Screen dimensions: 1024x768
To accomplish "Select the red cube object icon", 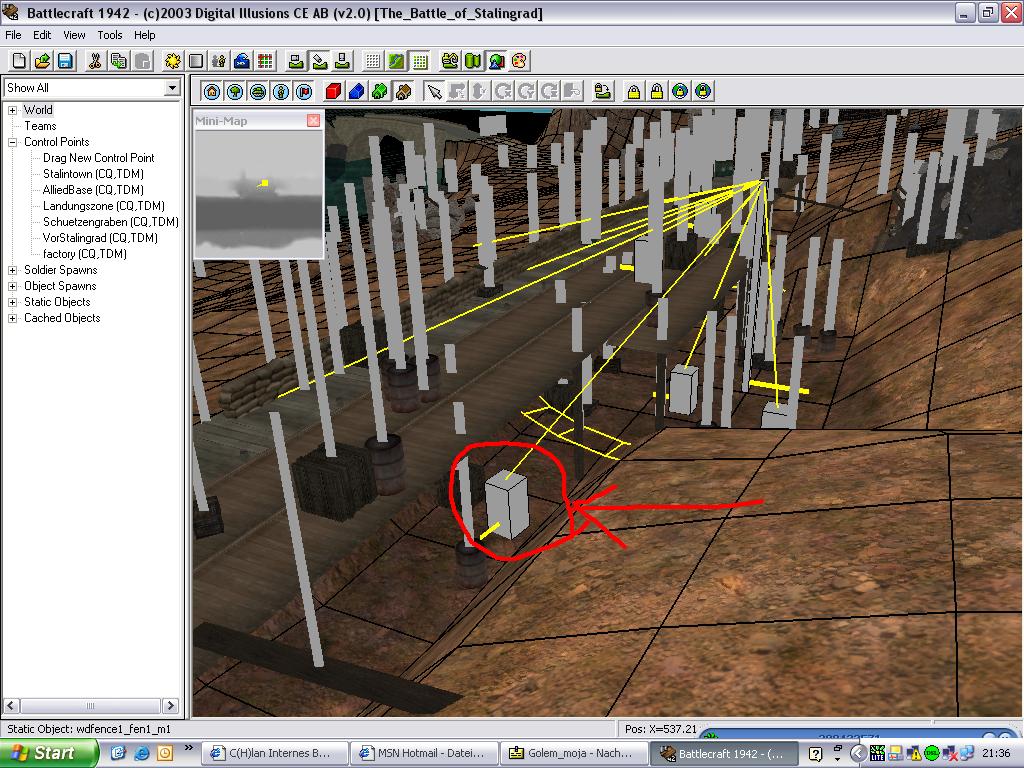I will (333, 91).
